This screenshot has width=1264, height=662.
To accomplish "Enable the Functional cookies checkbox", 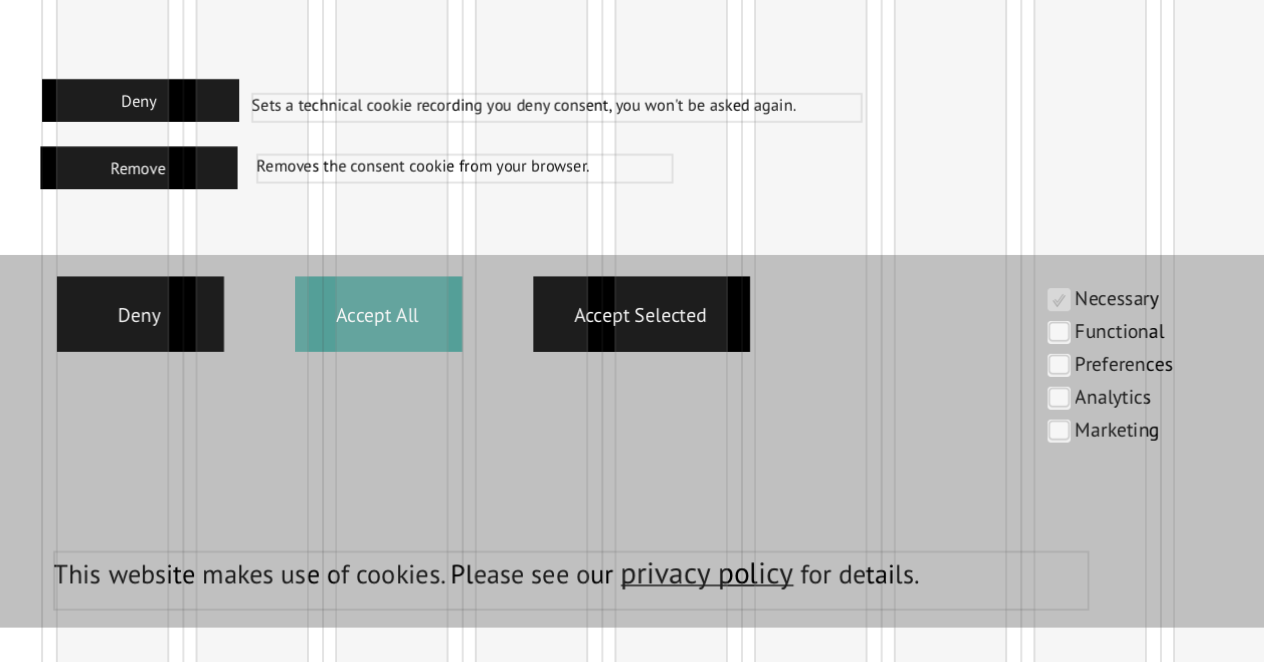I will coord(1058,332).
